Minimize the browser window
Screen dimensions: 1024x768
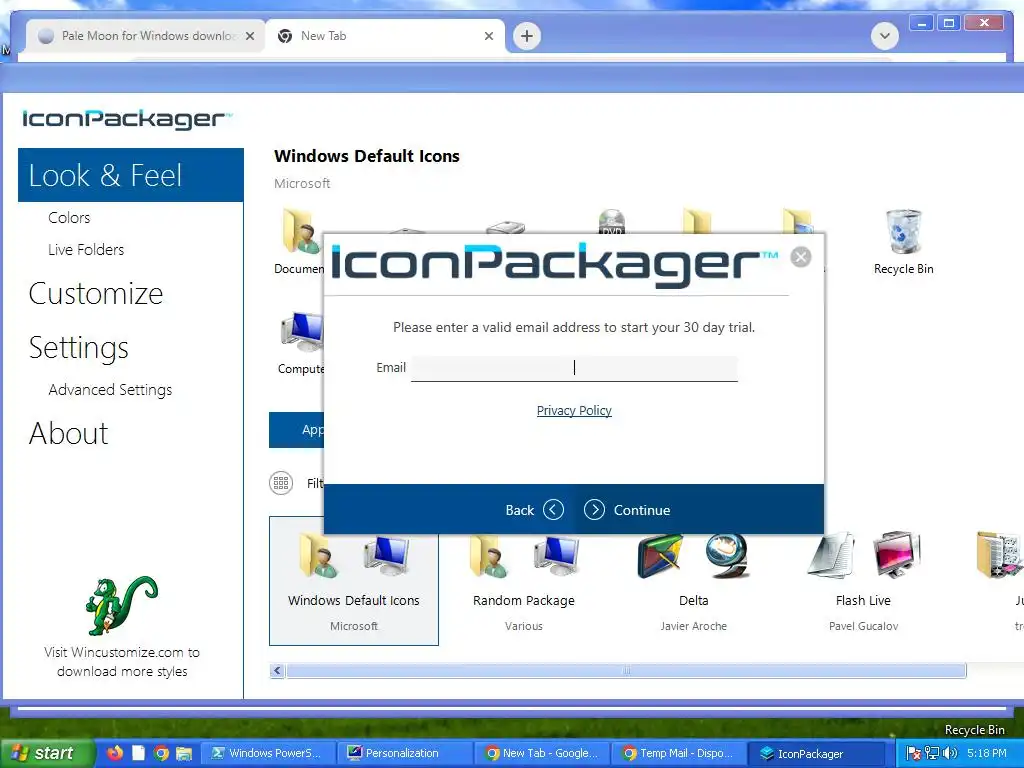pyautogui.click(x=921, y=24)
